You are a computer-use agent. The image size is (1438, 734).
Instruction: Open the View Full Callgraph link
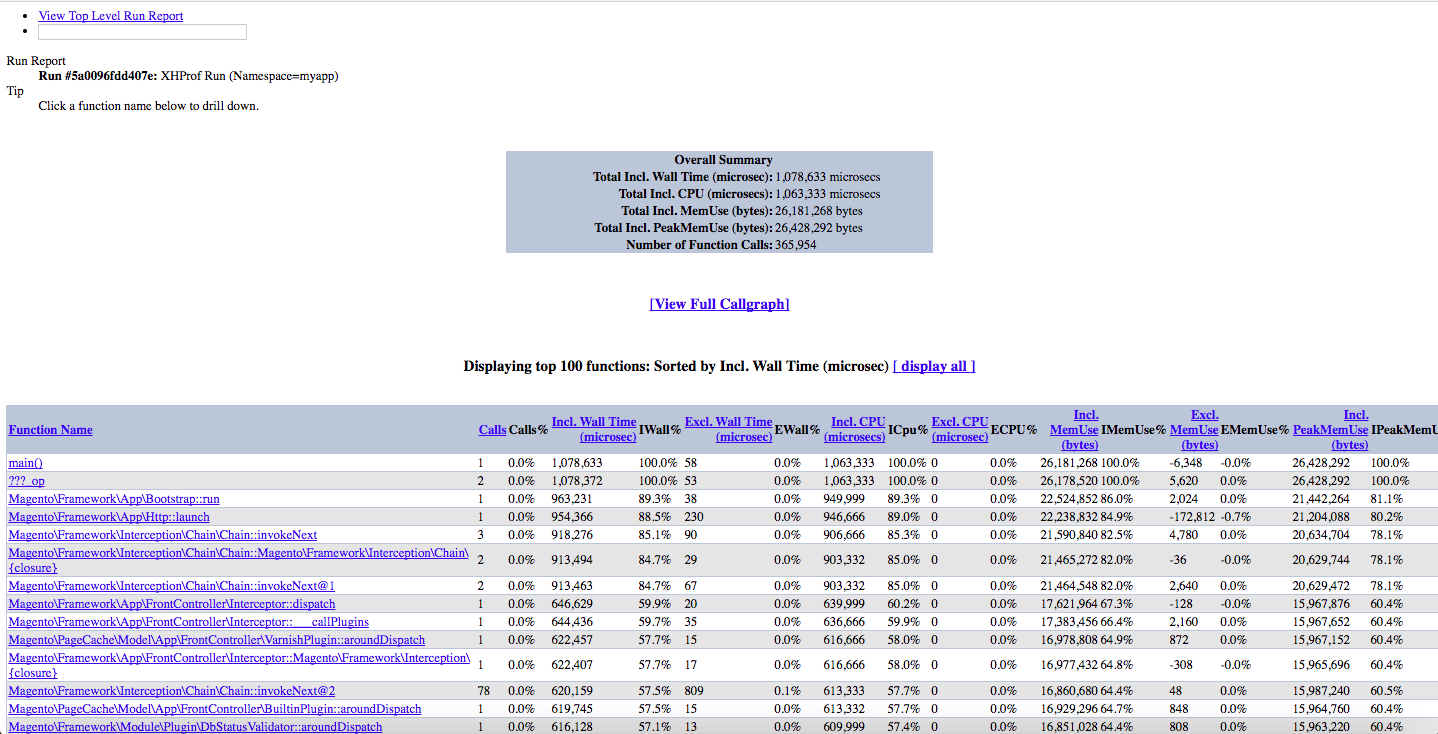719,304
